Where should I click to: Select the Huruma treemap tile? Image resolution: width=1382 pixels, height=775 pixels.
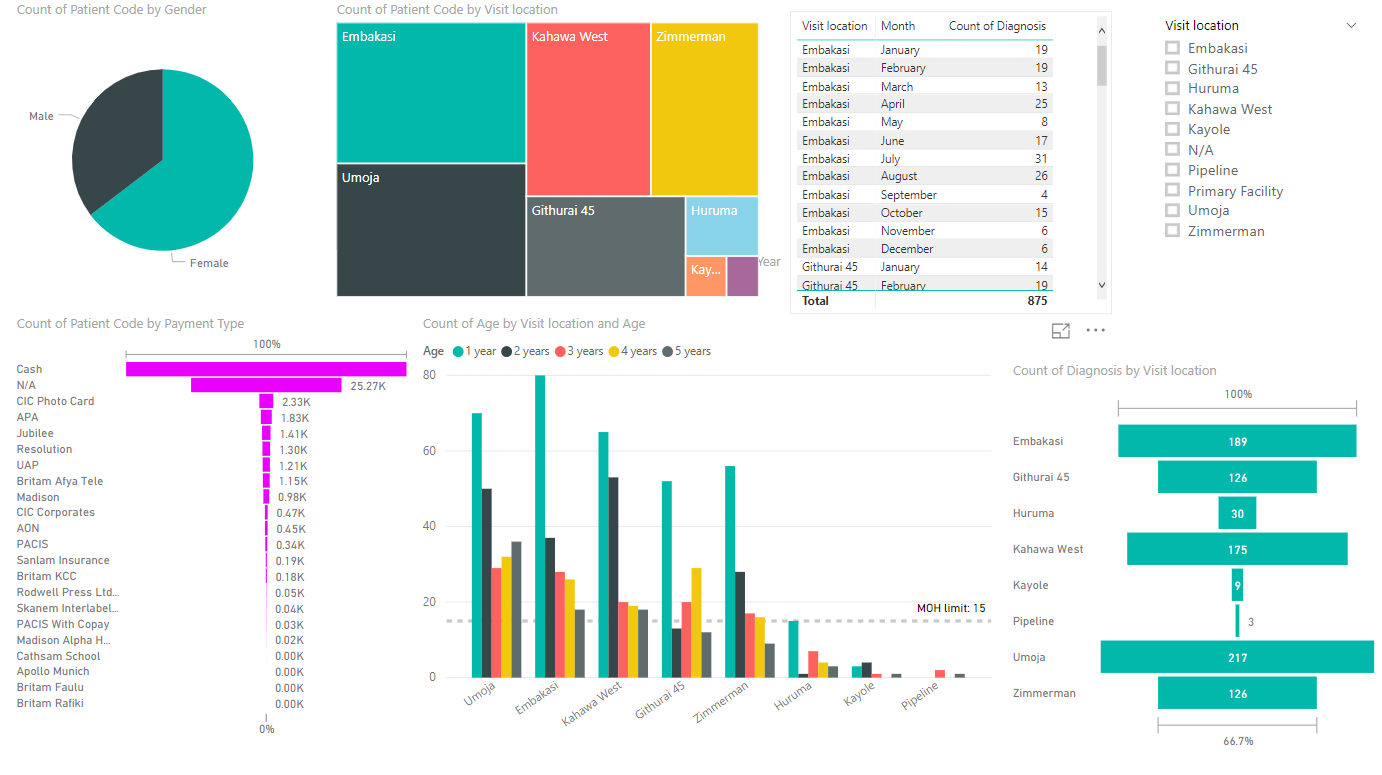722,226
